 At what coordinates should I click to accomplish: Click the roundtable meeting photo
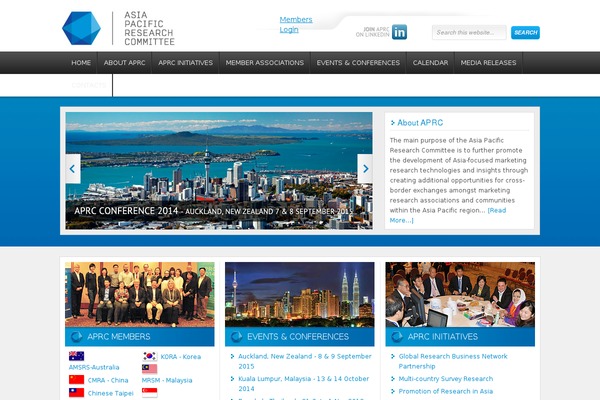tap(460, 294)
